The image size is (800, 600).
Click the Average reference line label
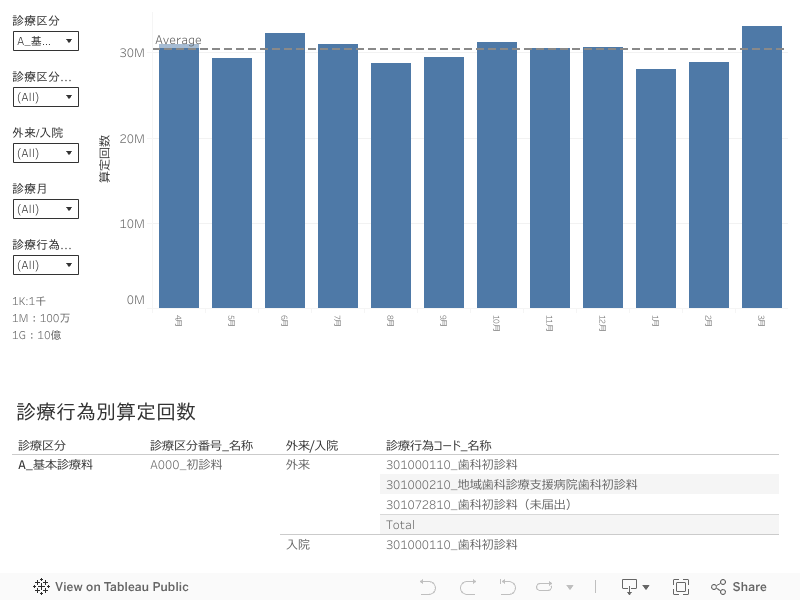[x=178, y=40]
